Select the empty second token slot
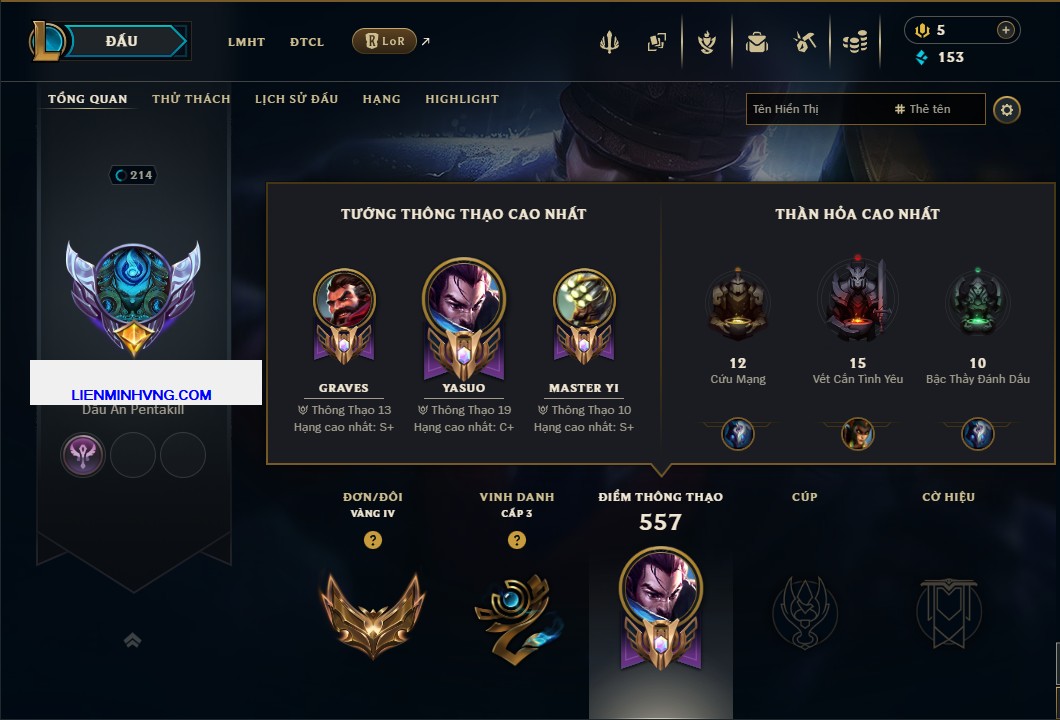The height and width of the screenshot is (720, 1060). [132, 455]
